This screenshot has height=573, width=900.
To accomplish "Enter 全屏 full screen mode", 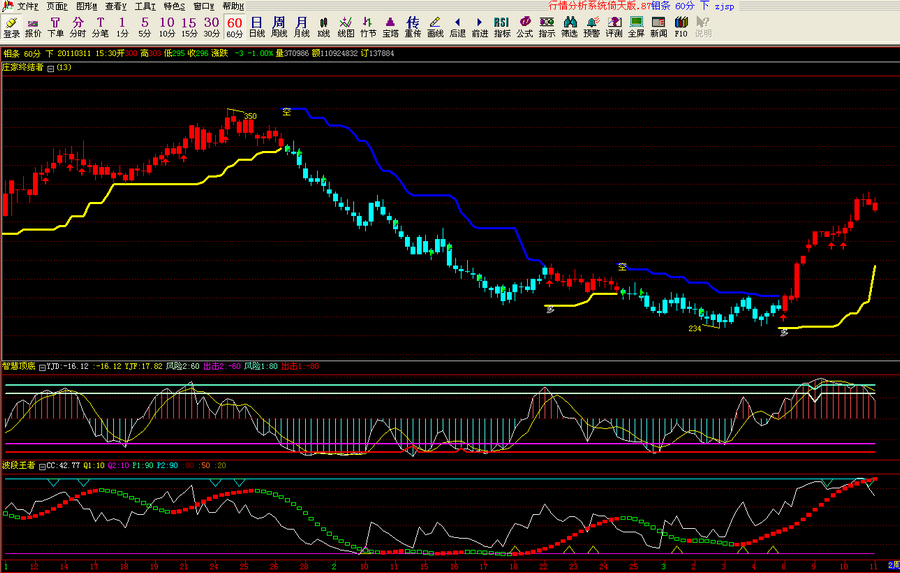I will (x=636, y=26).
